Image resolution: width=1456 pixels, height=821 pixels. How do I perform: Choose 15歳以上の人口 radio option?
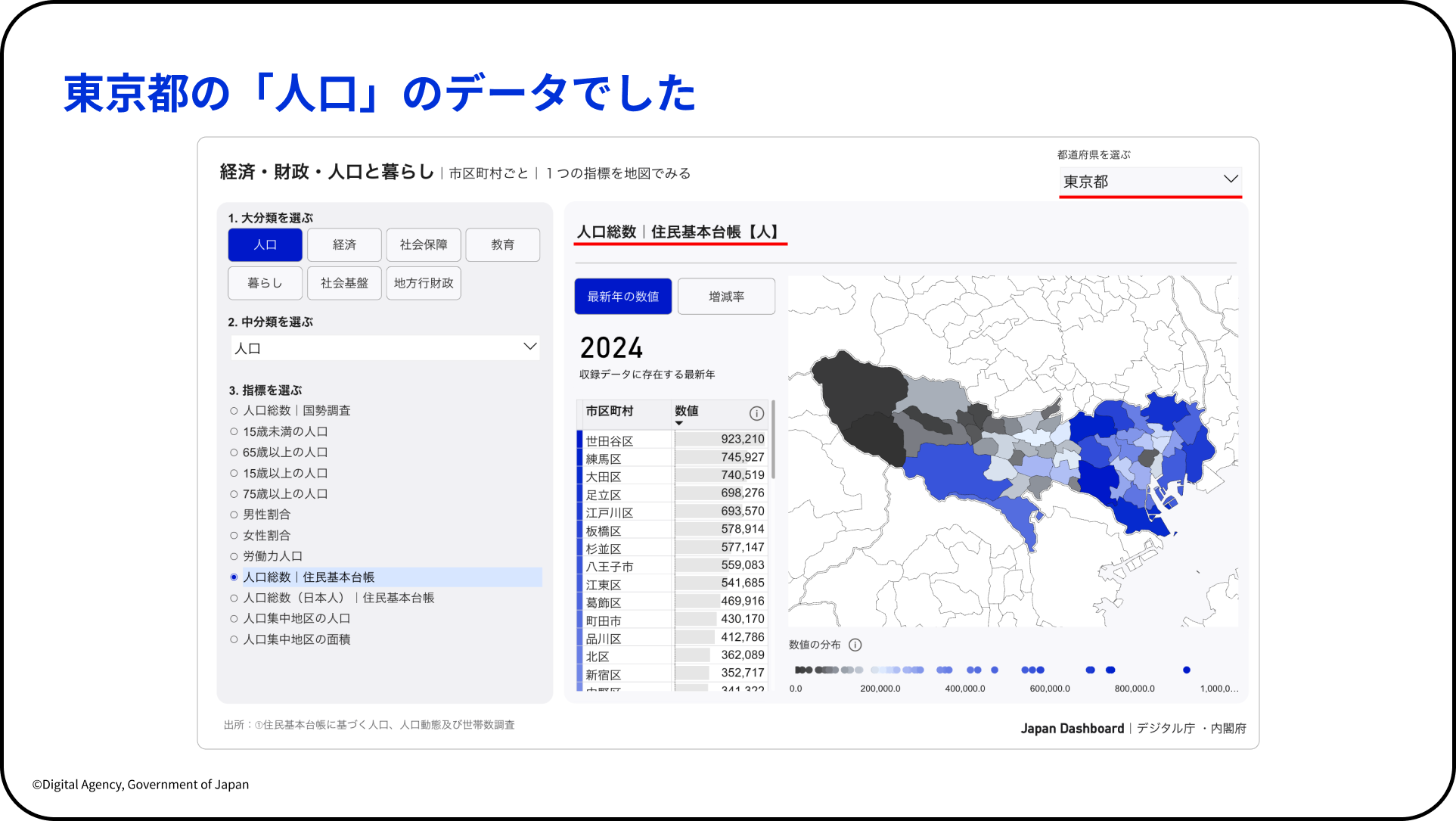(234, 474)
